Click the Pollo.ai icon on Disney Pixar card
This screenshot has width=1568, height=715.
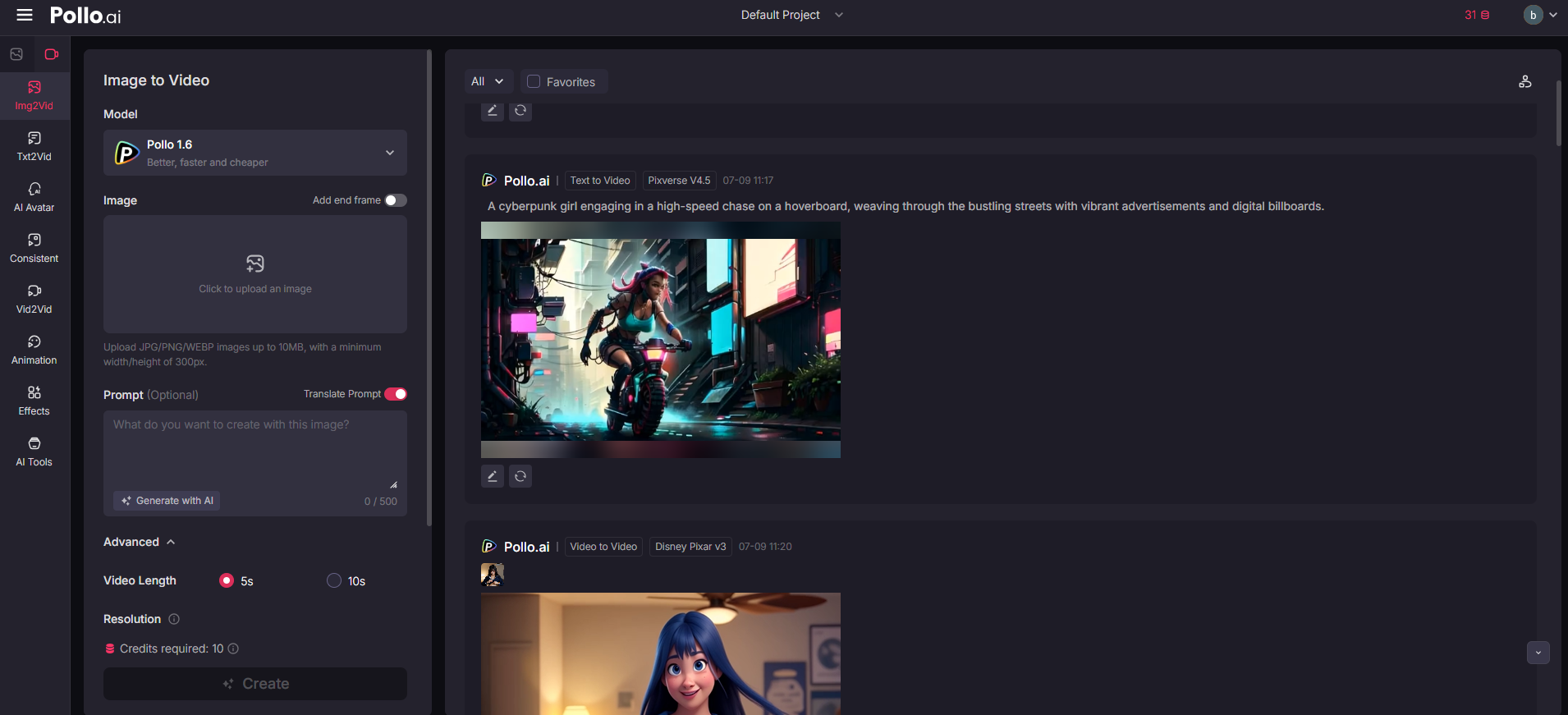(x=489, y=547)
